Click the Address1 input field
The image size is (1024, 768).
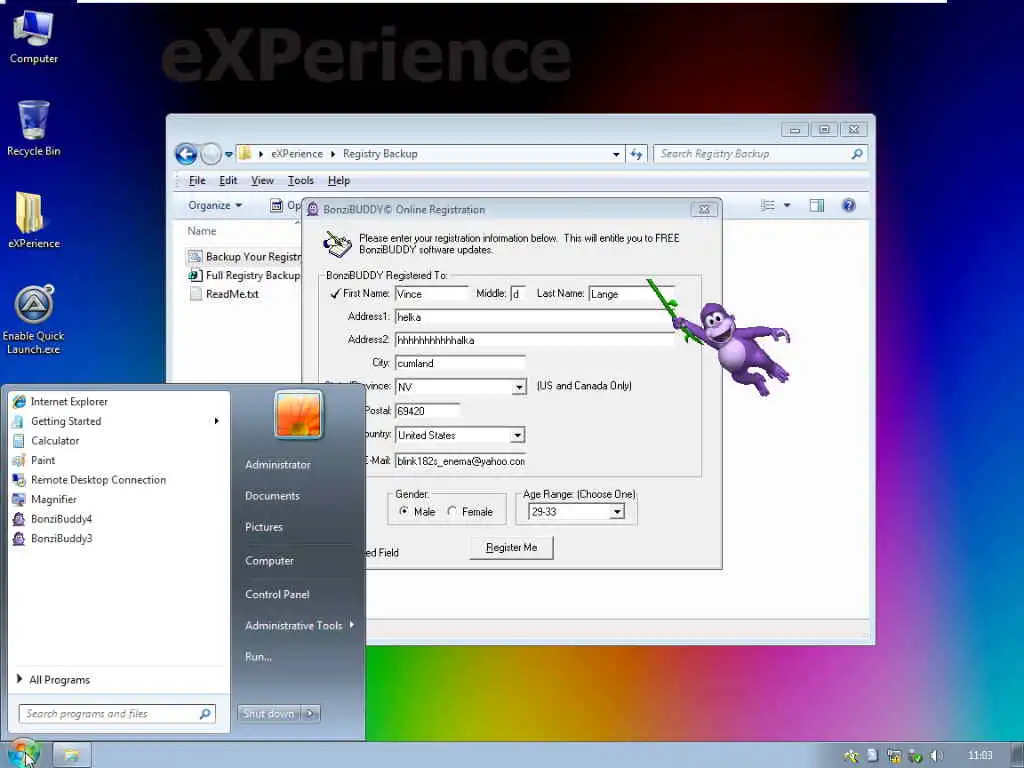534,317
